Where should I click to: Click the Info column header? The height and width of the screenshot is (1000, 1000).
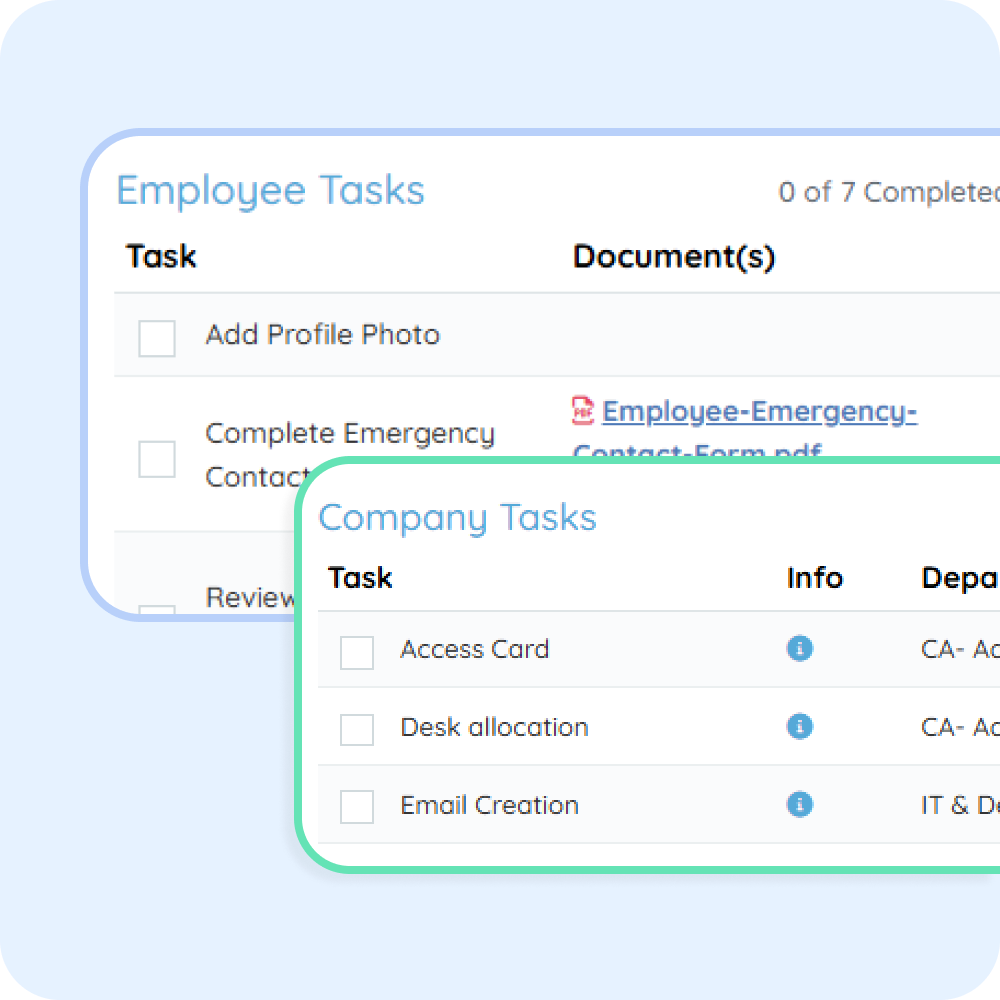(814, 578)
